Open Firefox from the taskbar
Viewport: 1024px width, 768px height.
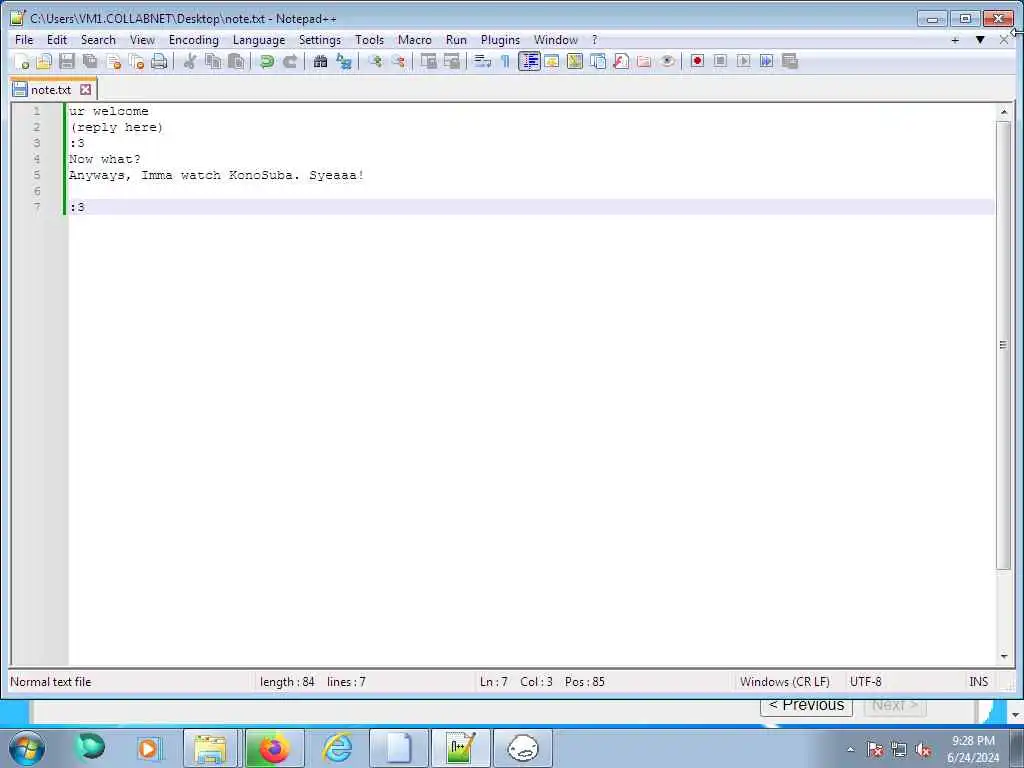(274, 748)
